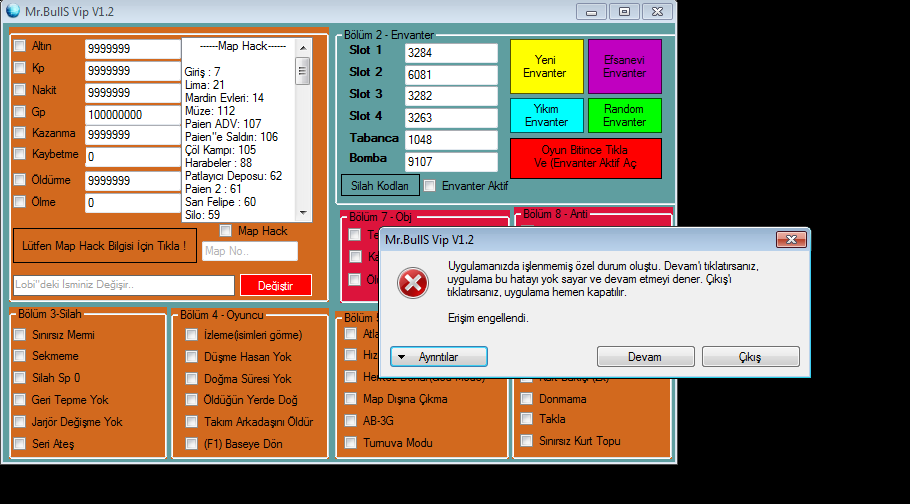The width and height of the screenshot is (910, 504).
Task: Enable the Kazanma checkbox
Action: tap(20, 133)
